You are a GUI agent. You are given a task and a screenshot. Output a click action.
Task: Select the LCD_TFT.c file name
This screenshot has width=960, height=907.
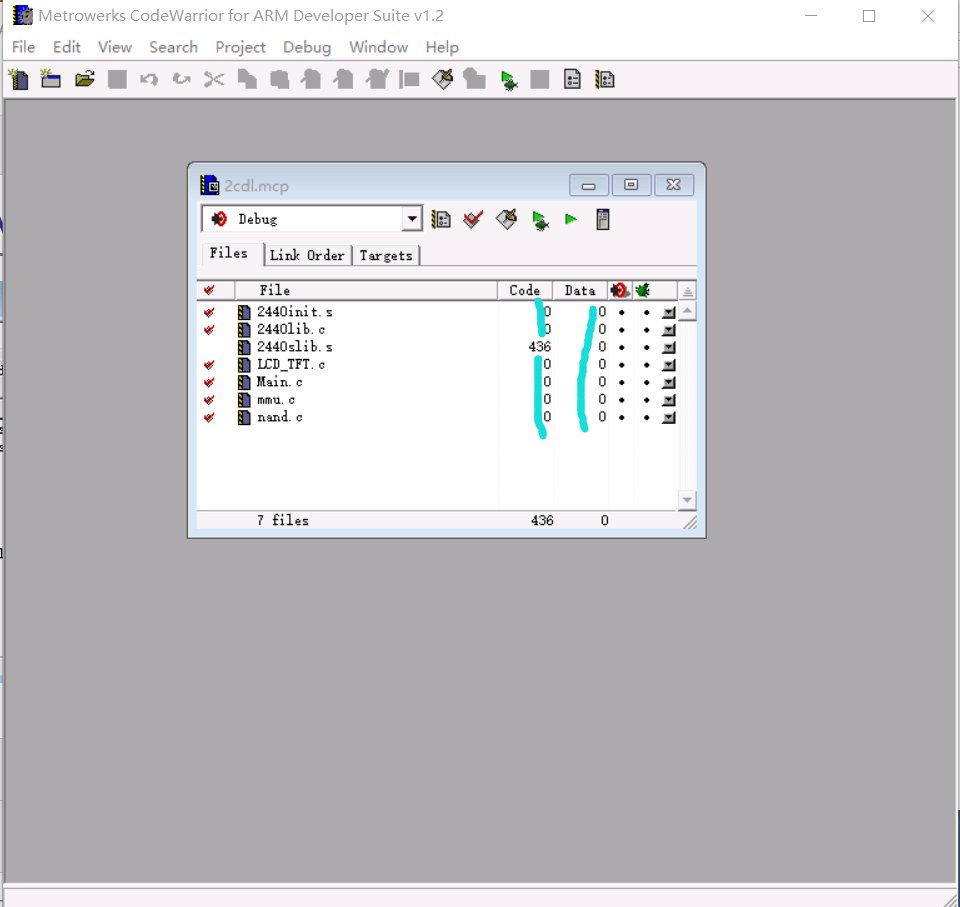[291, 365]
